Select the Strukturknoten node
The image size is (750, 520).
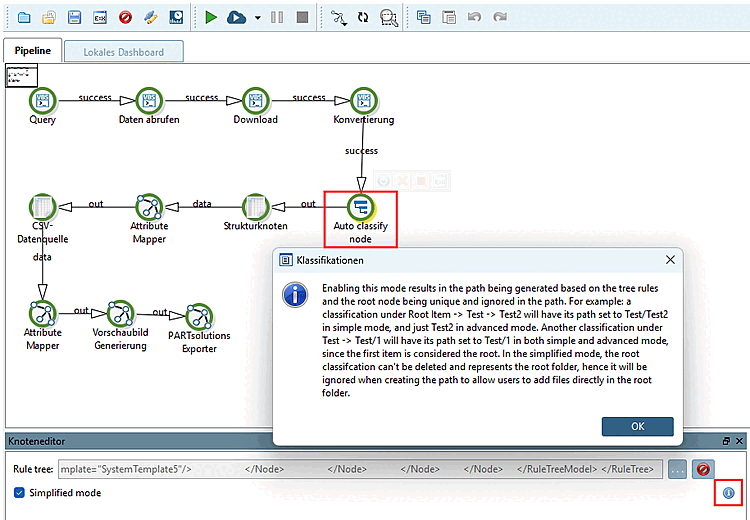click(x=256, y=207)
